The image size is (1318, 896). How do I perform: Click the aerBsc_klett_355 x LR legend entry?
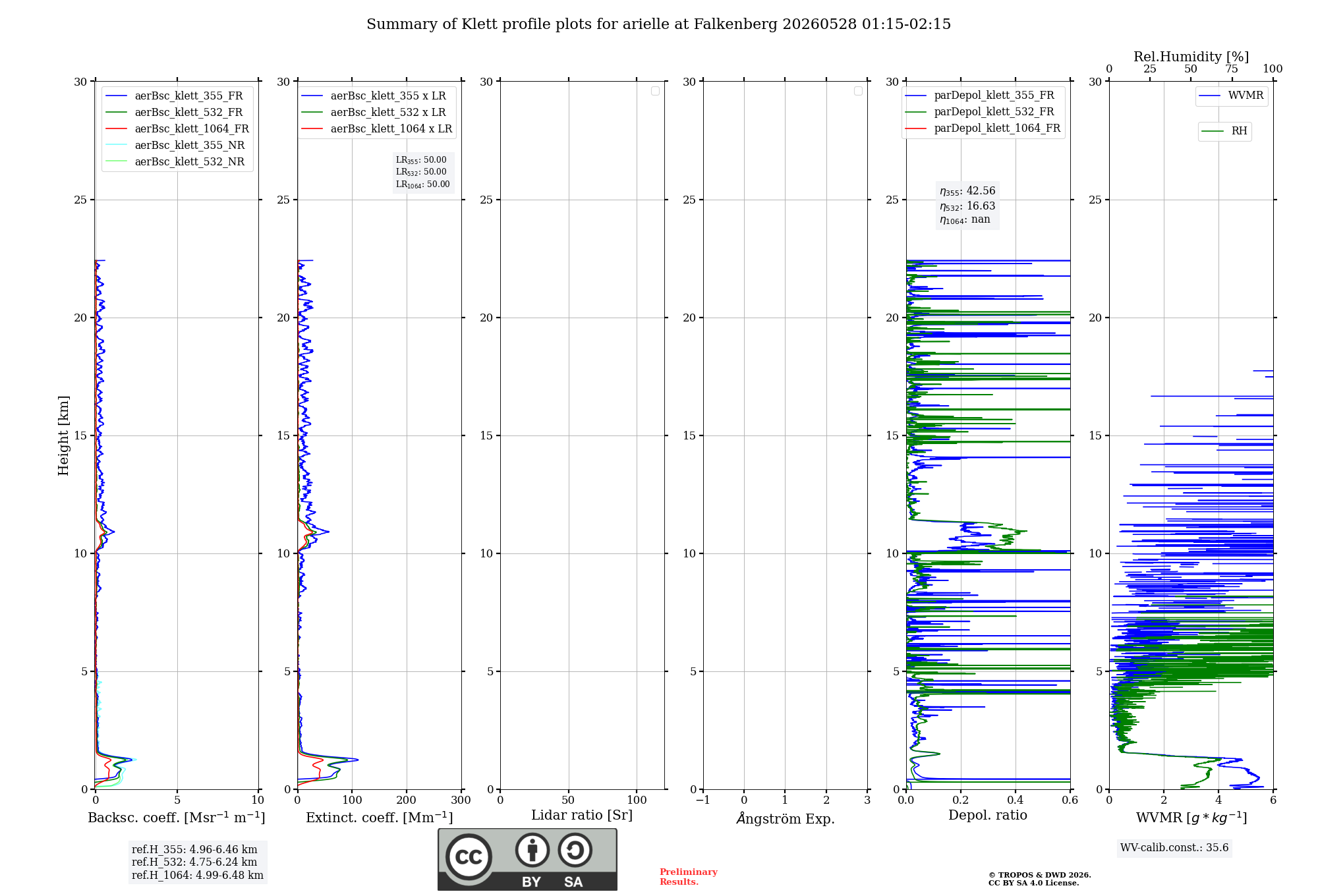[374, 96]
